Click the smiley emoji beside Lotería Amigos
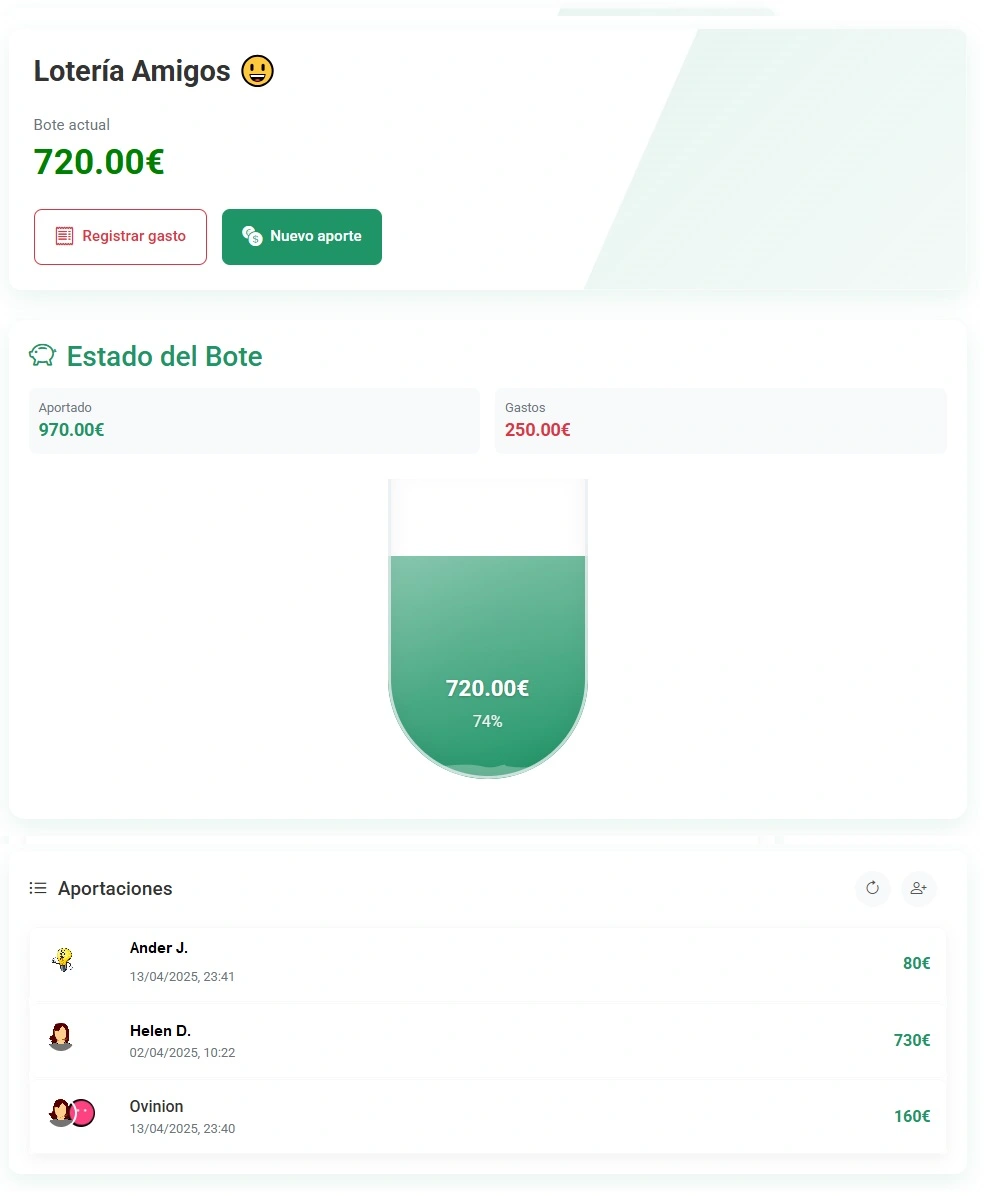 pos(257,71)
